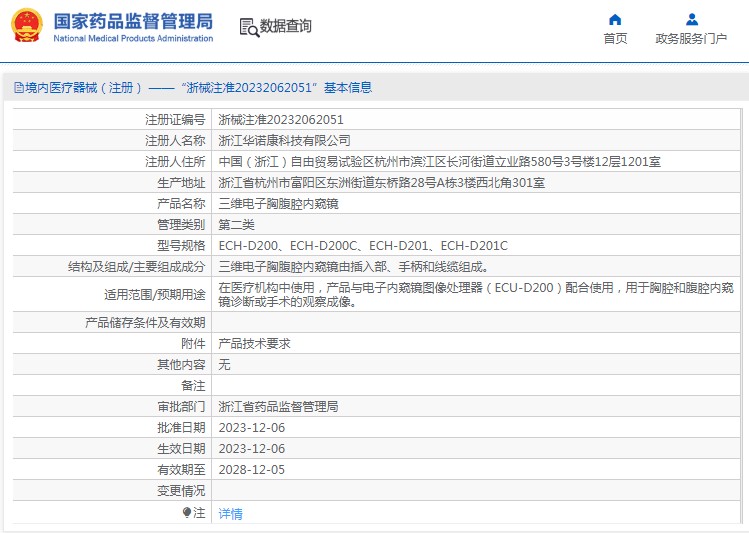This screenshot has height=533, width=749.
Task: Click the 批准日期 label
Action: (181, 427)
